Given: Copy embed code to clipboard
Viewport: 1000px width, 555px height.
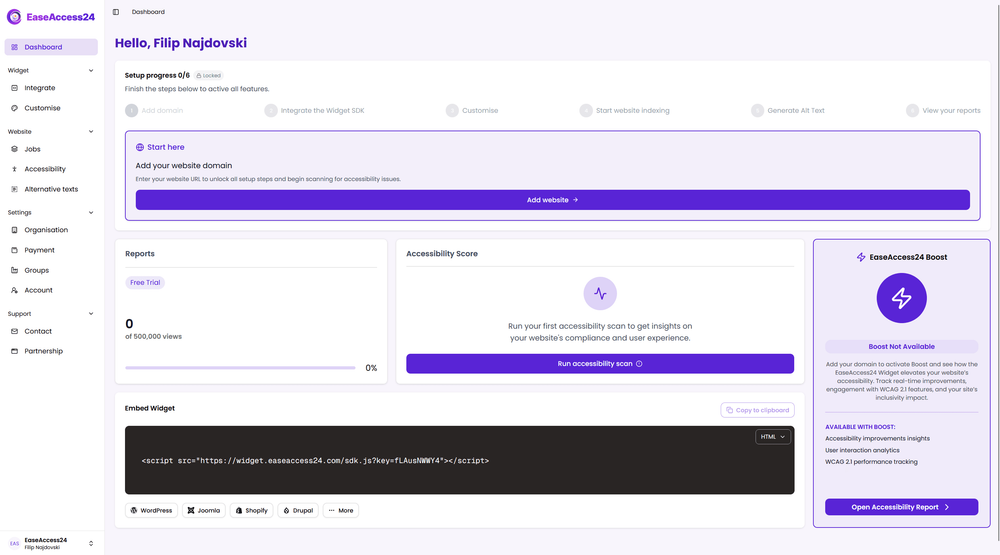Looking at the screenshot, I should [x=757, y=410].
